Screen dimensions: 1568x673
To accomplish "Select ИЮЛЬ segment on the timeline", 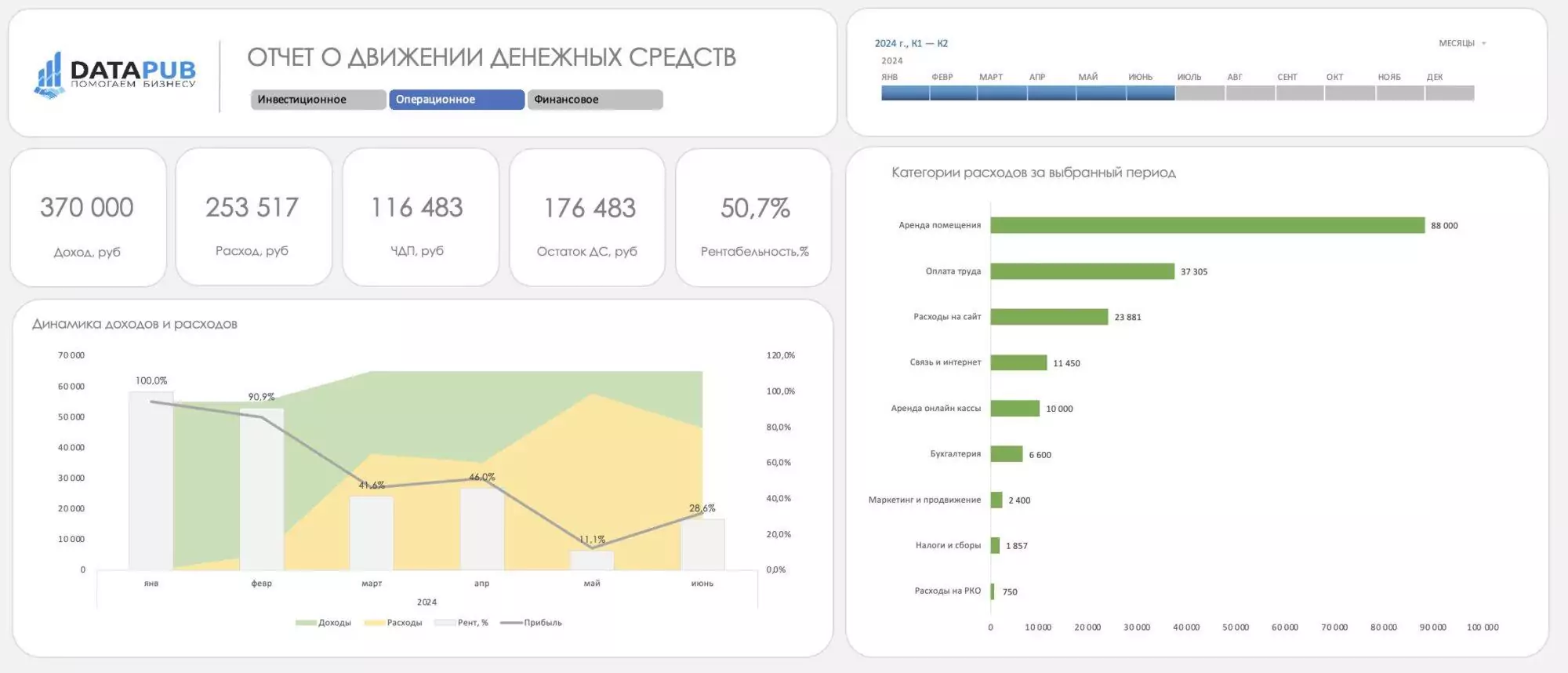I will click(x=1200, y=93).
